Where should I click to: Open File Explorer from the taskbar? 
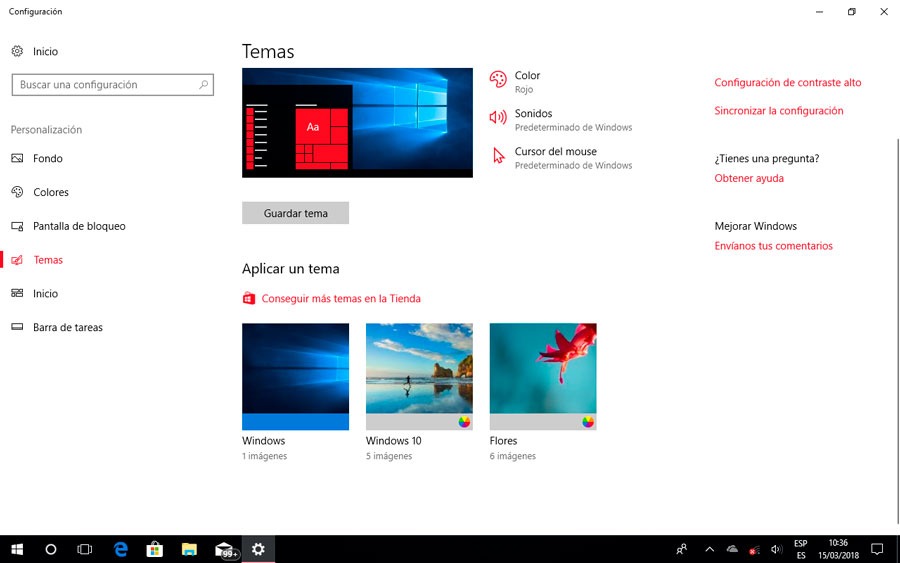(x=189, y=549)
